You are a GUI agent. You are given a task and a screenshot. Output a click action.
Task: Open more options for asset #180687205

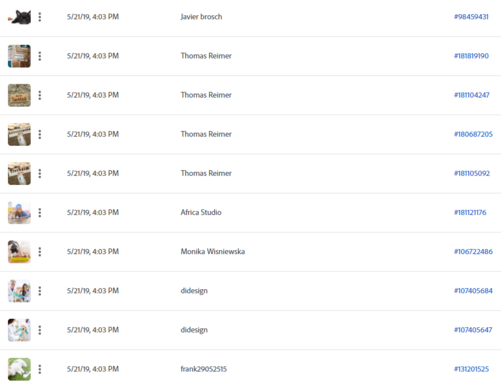click(40, 134)
